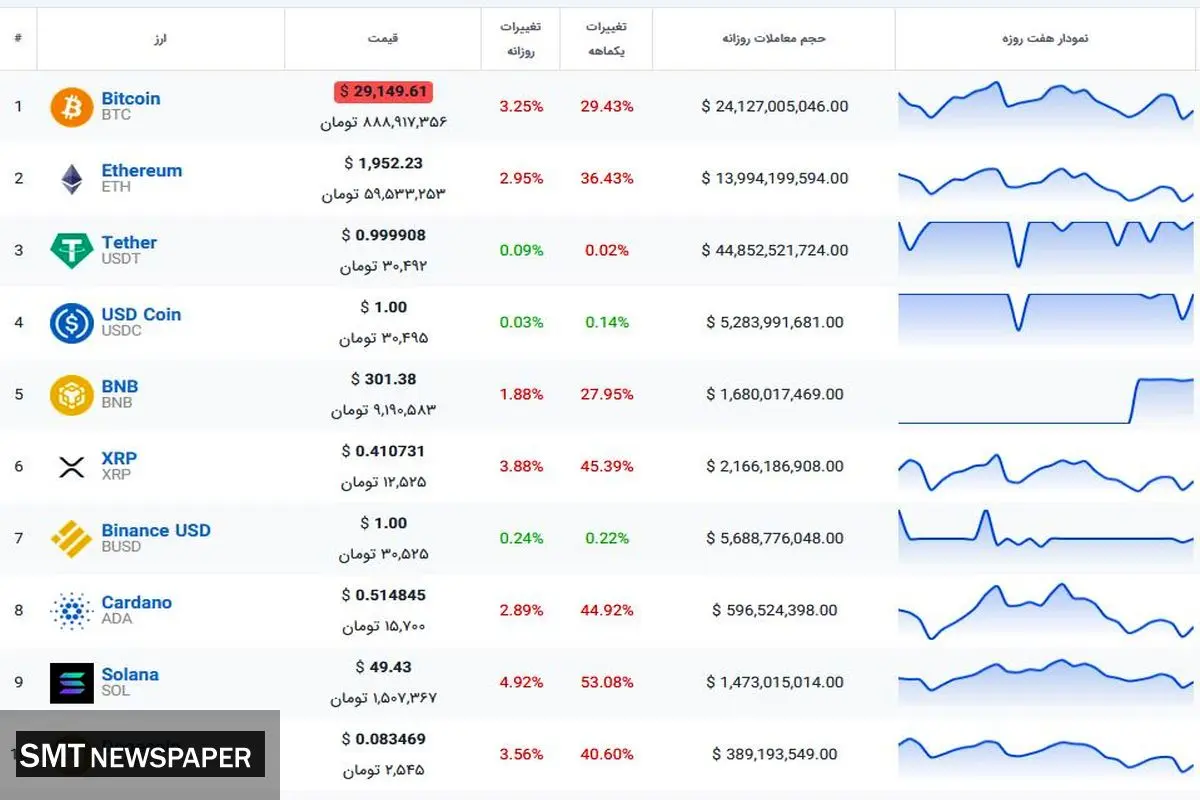Click Cardano daily change 2.89%
Viewport: 1200px width, 800px height.
click(x=521, y=610)
